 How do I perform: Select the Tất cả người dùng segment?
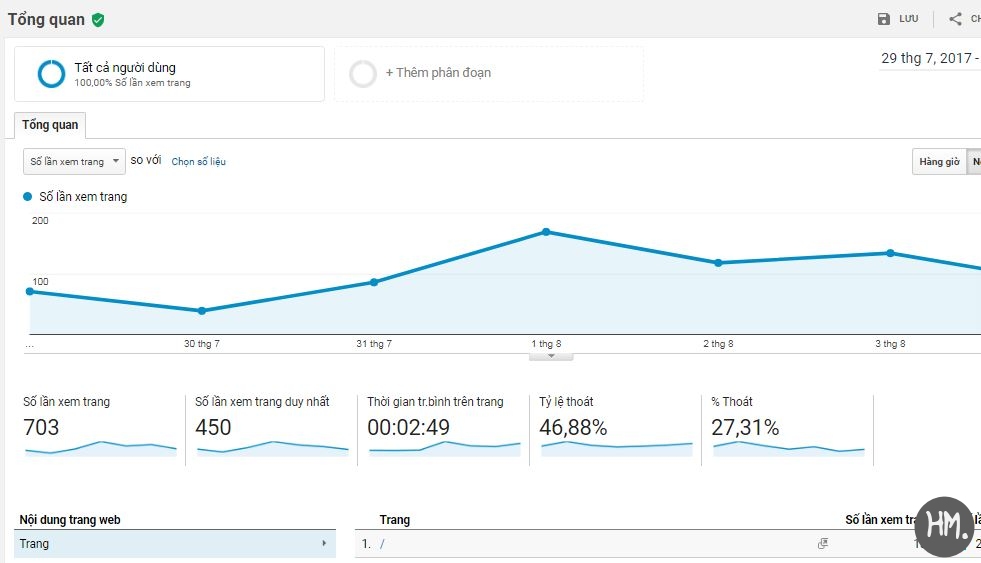coord(169,74)
